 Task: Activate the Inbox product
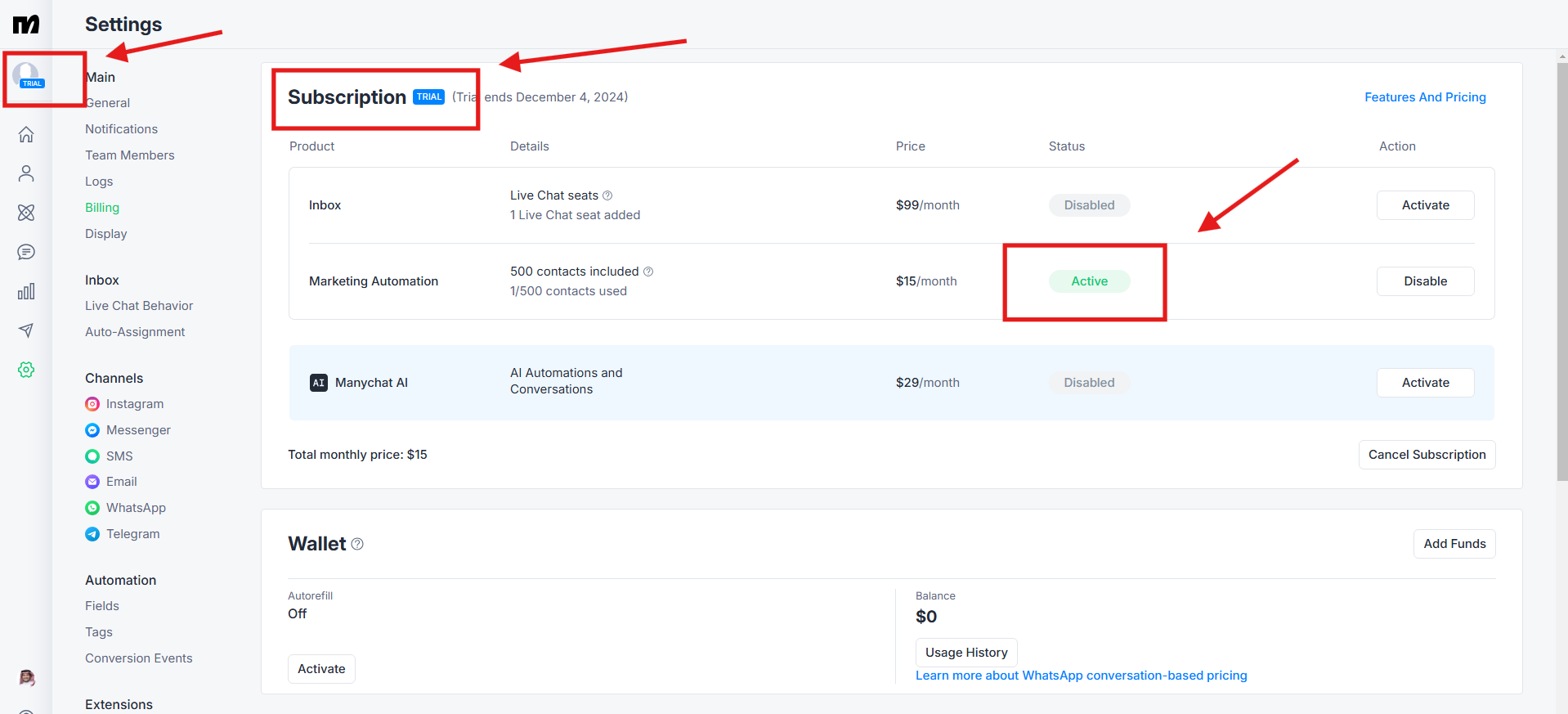click(1425, 205)
